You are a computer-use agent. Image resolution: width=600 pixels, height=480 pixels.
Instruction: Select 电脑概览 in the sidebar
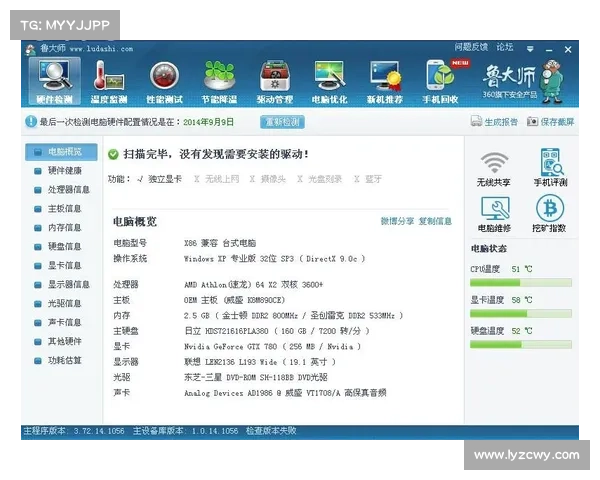(61, 152)
